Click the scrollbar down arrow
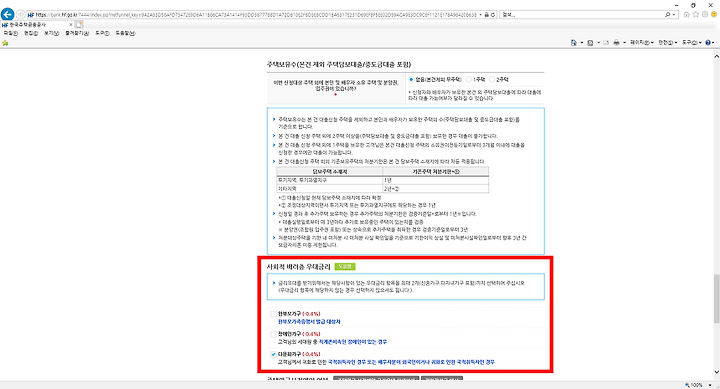 [x=716, y=372]
